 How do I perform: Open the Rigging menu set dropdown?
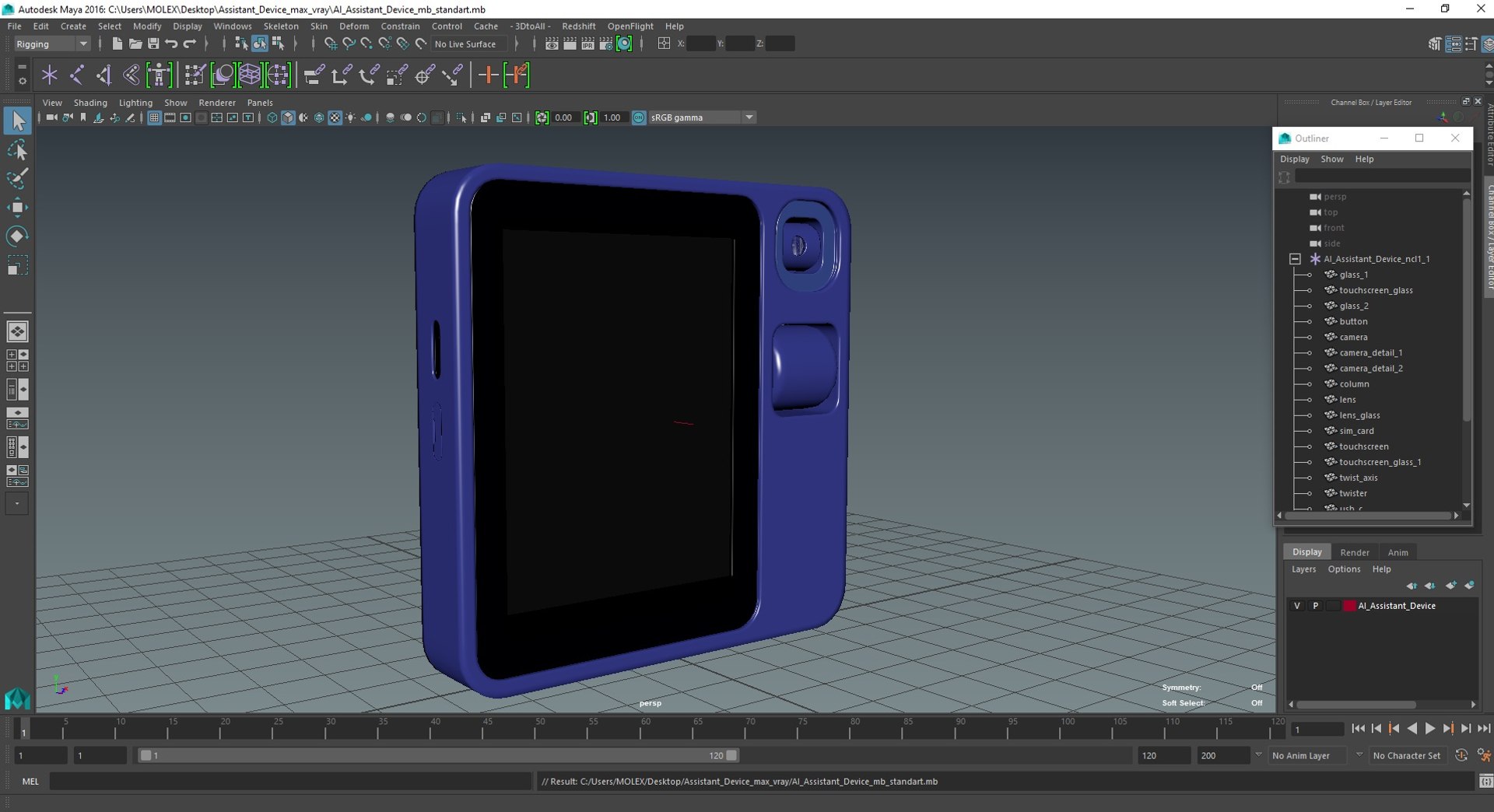point(52,44)
